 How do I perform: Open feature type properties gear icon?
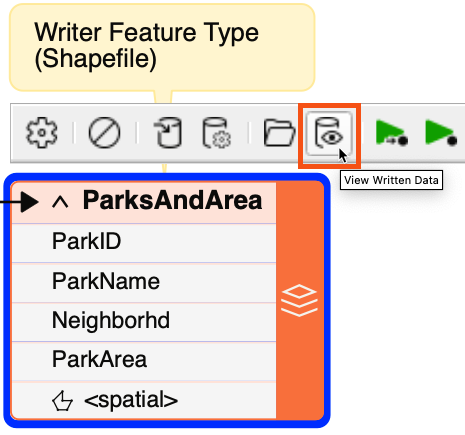pos(42,132)
